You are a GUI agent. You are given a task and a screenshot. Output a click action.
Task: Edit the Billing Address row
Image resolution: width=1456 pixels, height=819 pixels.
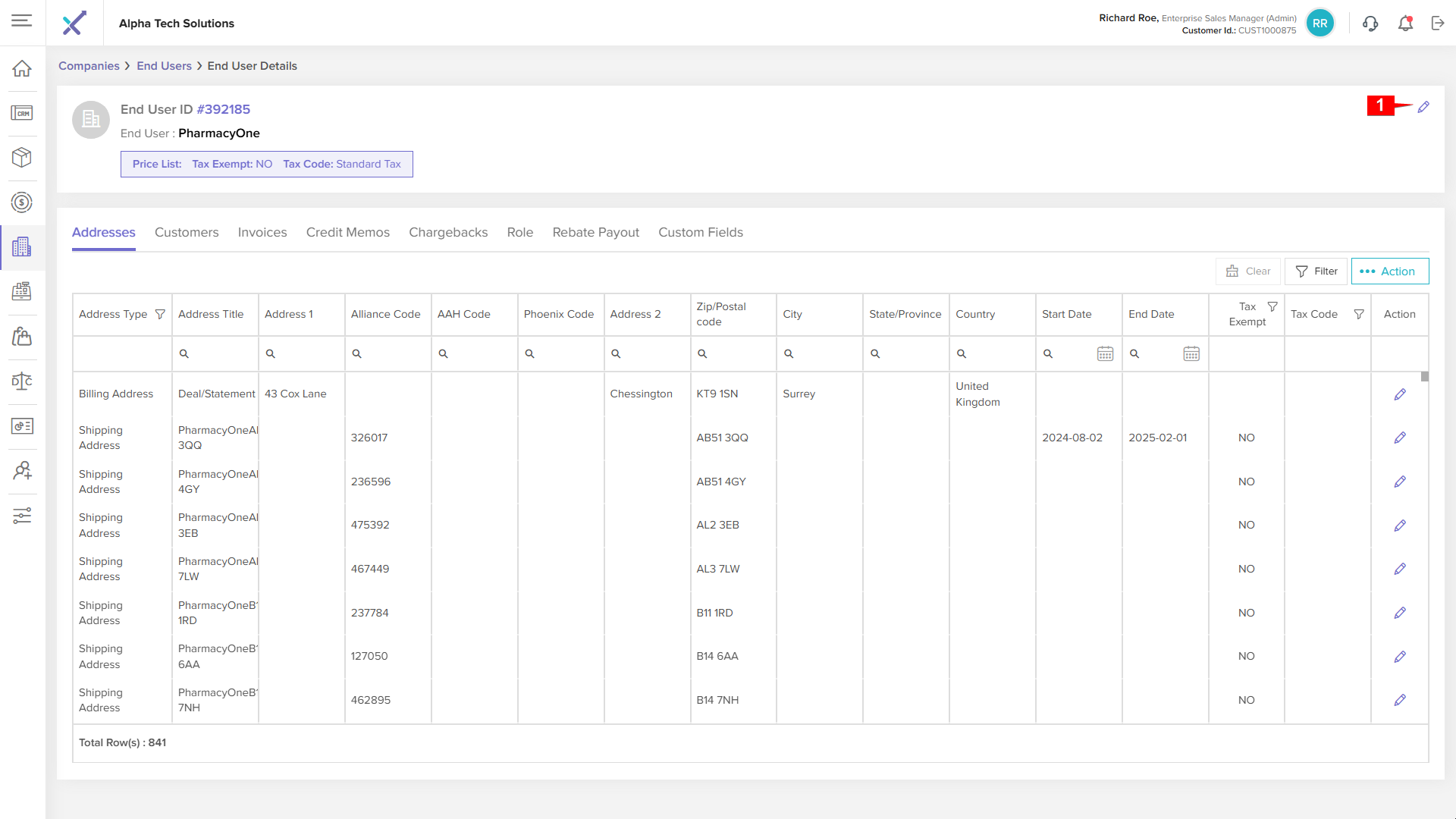tap(1400, 394)
